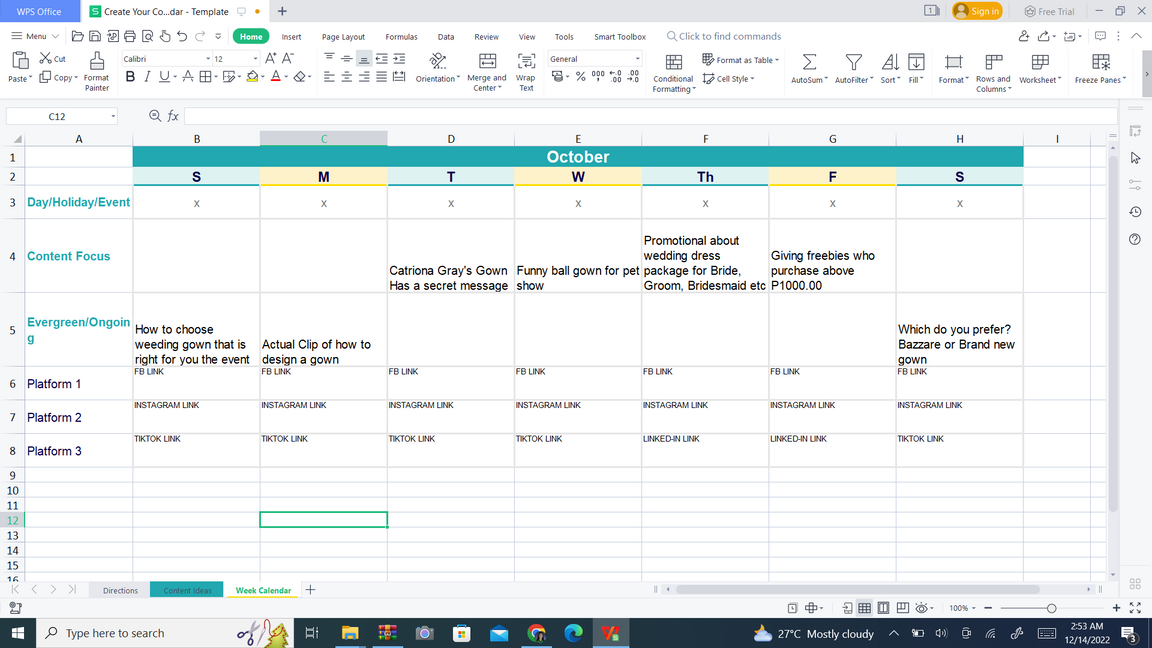Decrease decimal places
The height and width of the screenshot is (648, 1152).
pyautogui.click(x=633, y=76)
